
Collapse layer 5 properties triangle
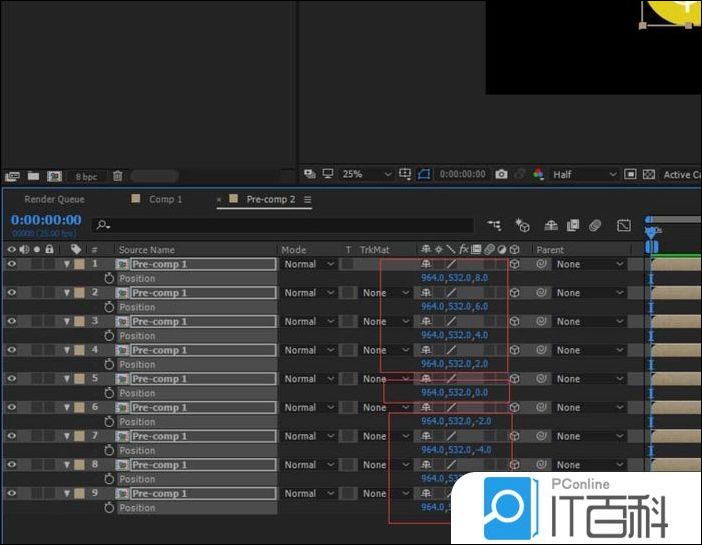(67, 379)
